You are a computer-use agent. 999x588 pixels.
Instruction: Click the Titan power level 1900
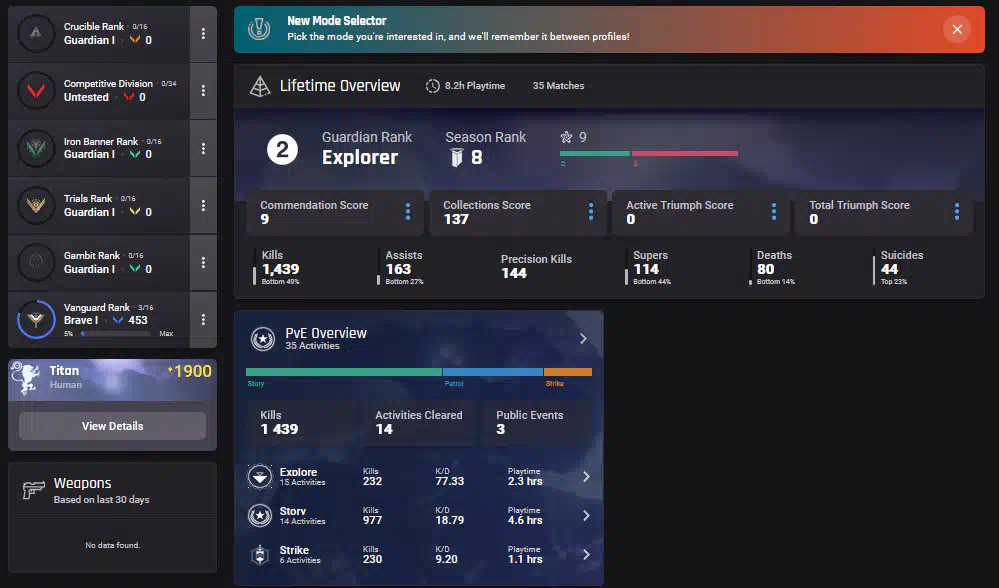coord(189,371)
